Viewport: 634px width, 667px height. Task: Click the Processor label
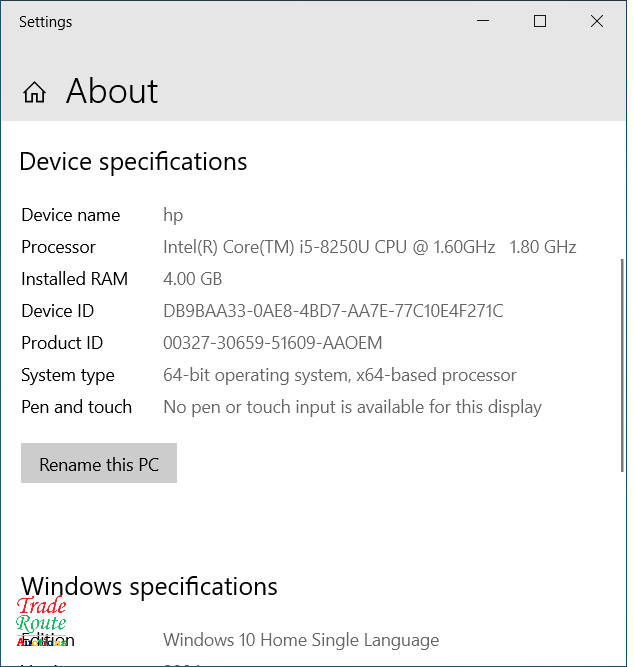[58, 247]
